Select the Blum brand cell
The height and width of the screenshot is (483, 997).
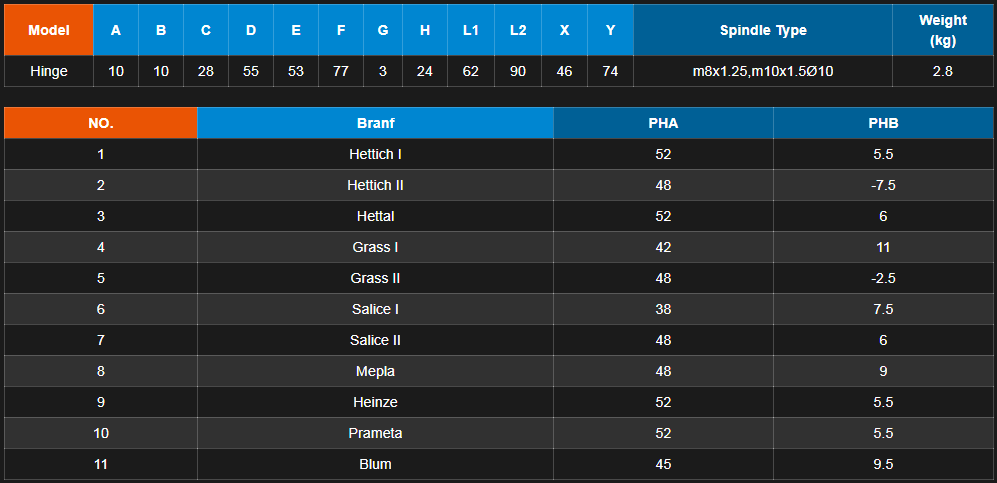pyautogui.click(x=376, y=464)
